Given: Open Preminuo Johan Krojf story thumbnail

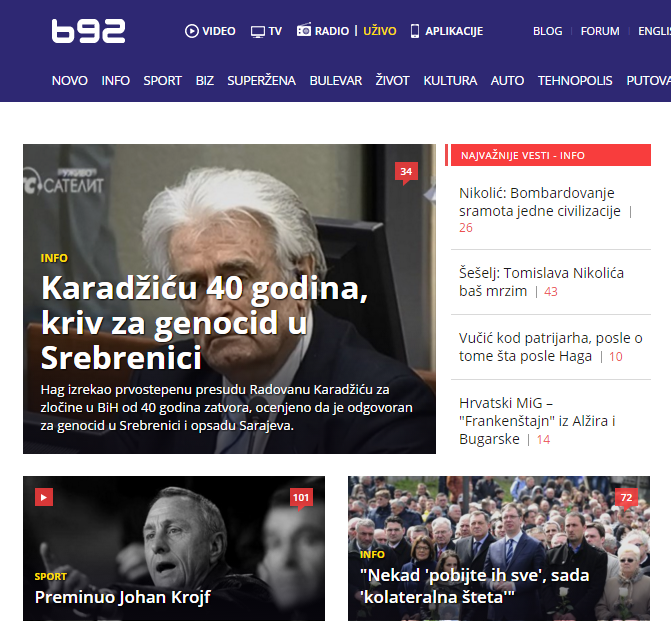Looking at the screenshot, I should (x=174, y=548).
